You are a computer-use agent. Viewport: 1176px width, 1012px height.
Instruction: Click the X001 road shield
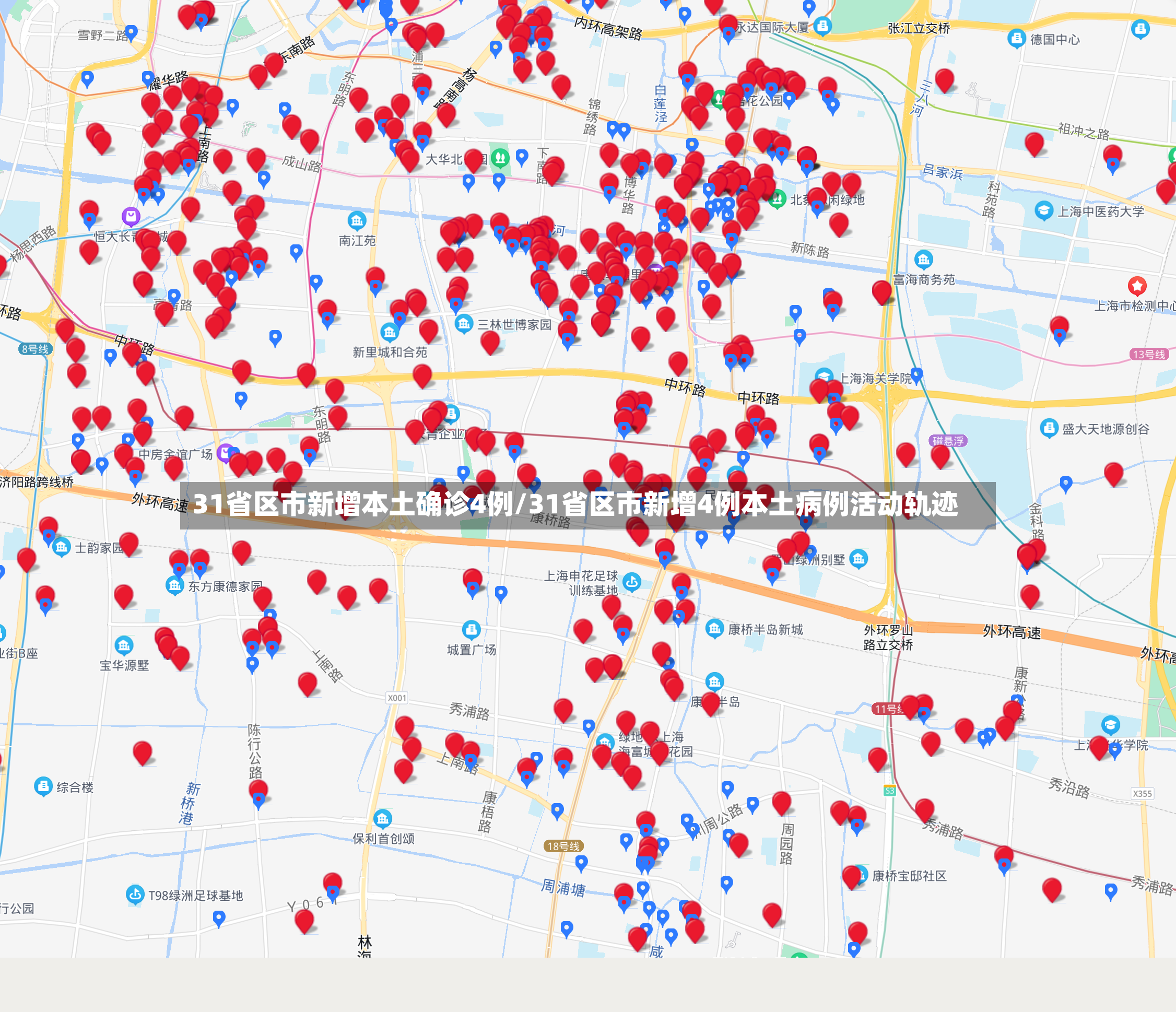[397, 698]
